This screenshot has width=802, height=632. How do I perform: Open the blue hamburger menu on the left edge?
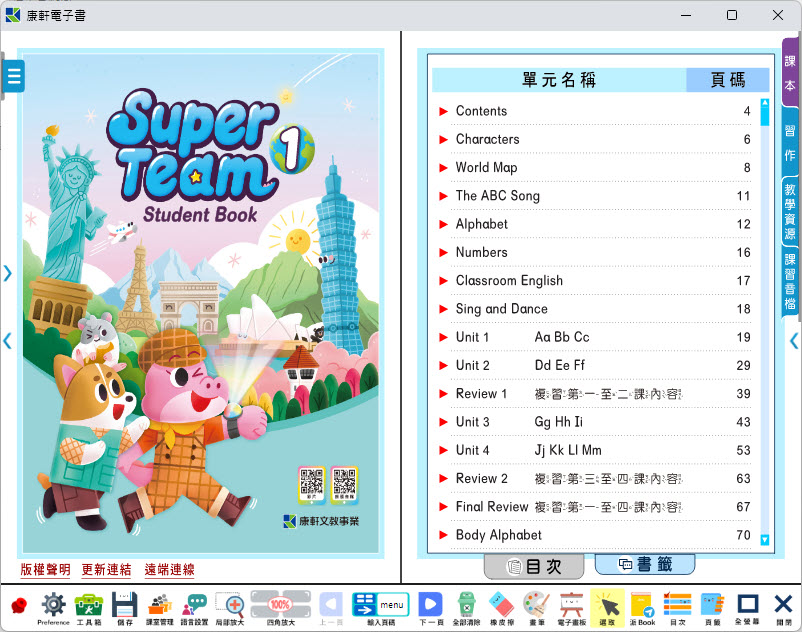point(14,76)
